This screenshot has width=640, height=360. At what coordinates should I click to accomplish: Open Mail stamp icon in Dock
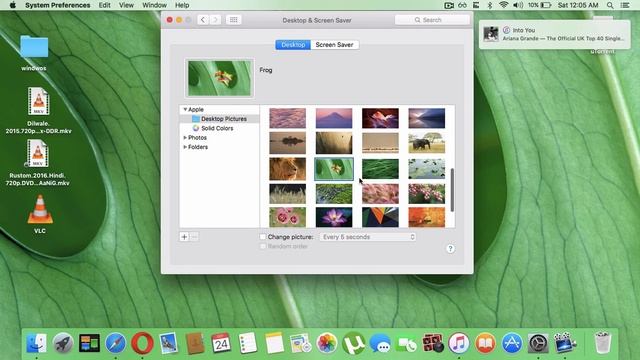pyautogui.click(x=169, y=343)
